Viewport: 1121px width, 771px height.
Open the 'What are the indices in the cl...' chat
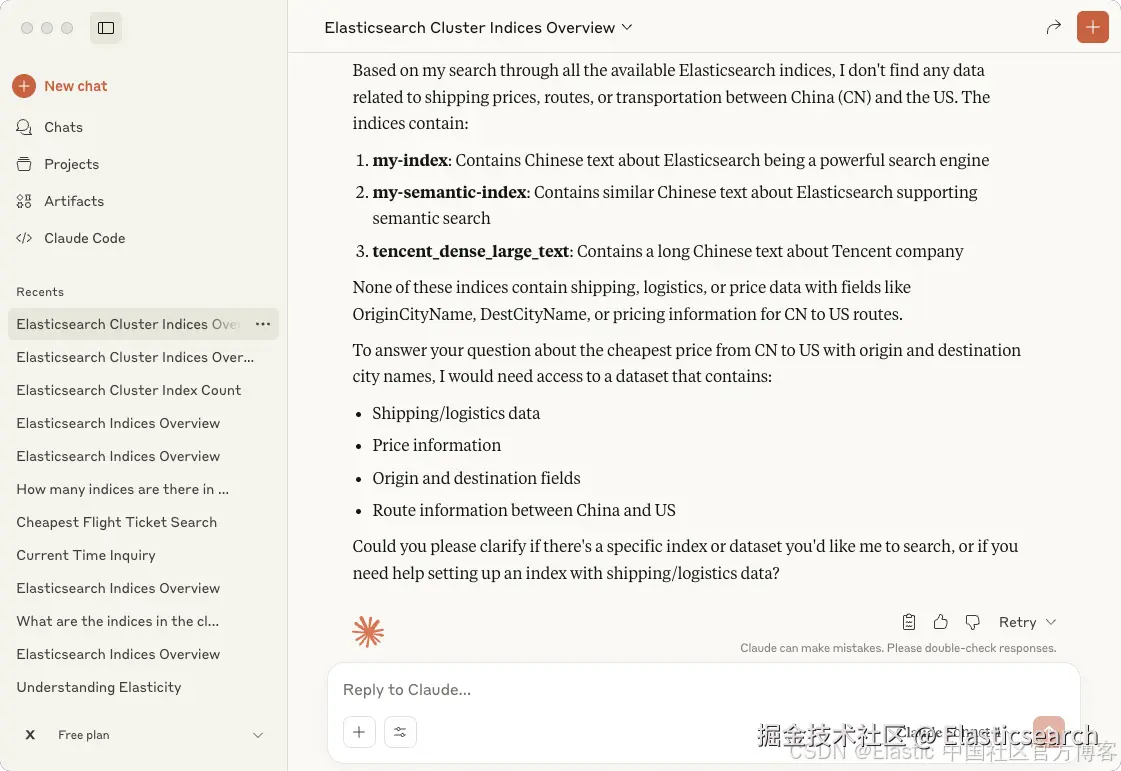pos(118,621)
